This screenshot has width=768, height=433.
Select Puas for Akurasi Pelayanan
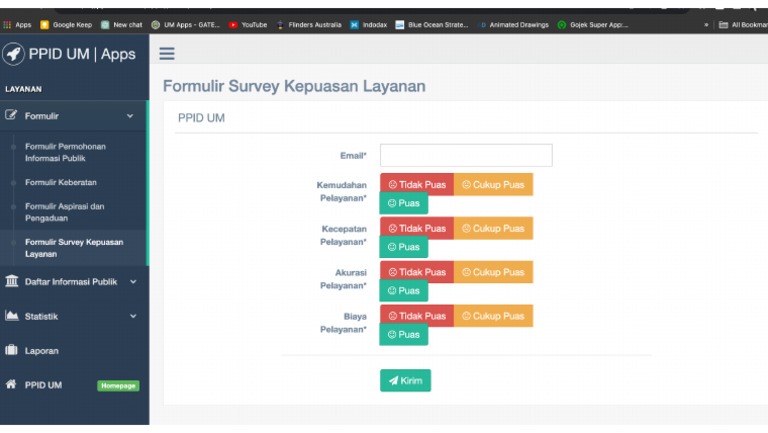[x=404, y=291]
